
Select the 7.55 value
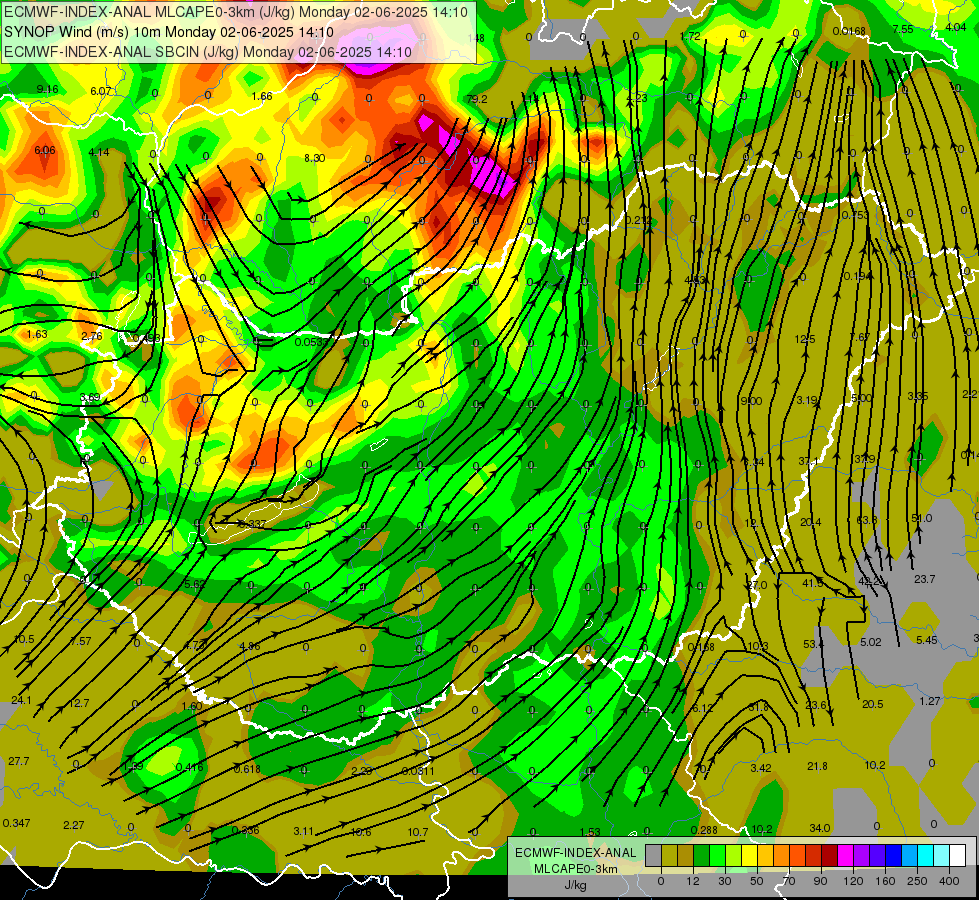tap(903, 29)
